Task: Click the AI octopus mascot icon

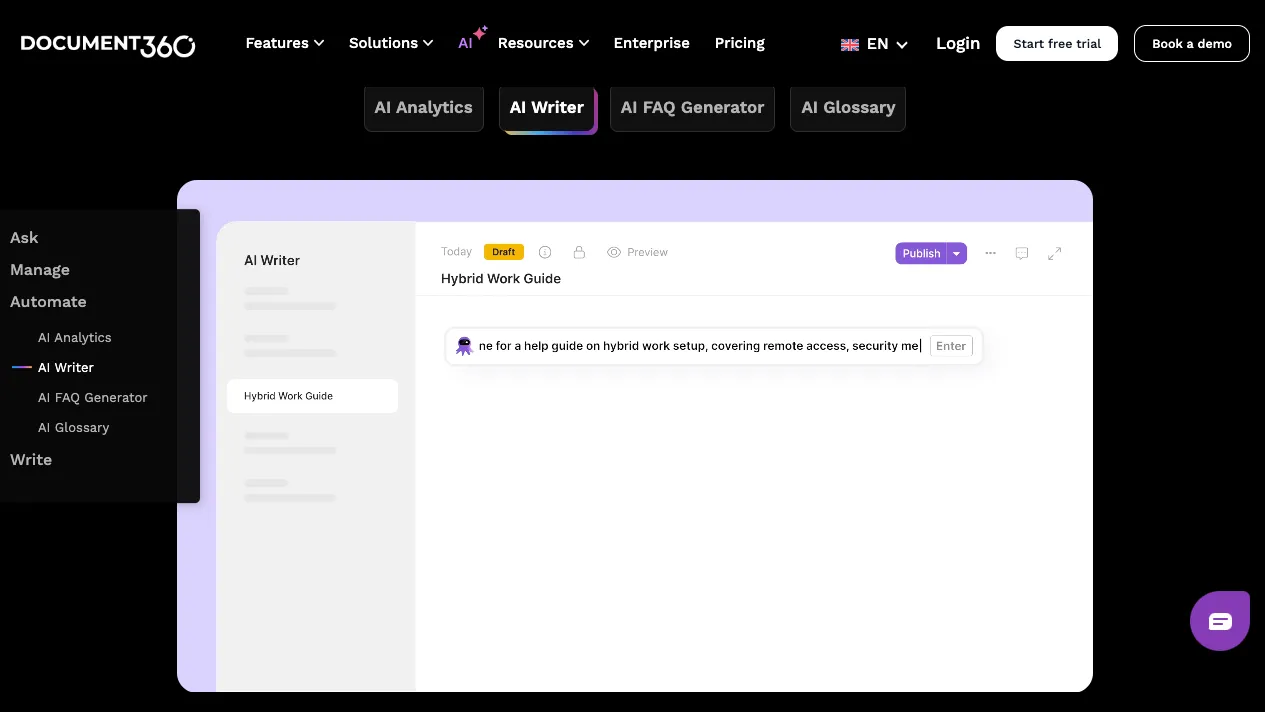Action: tap(464, 346)
